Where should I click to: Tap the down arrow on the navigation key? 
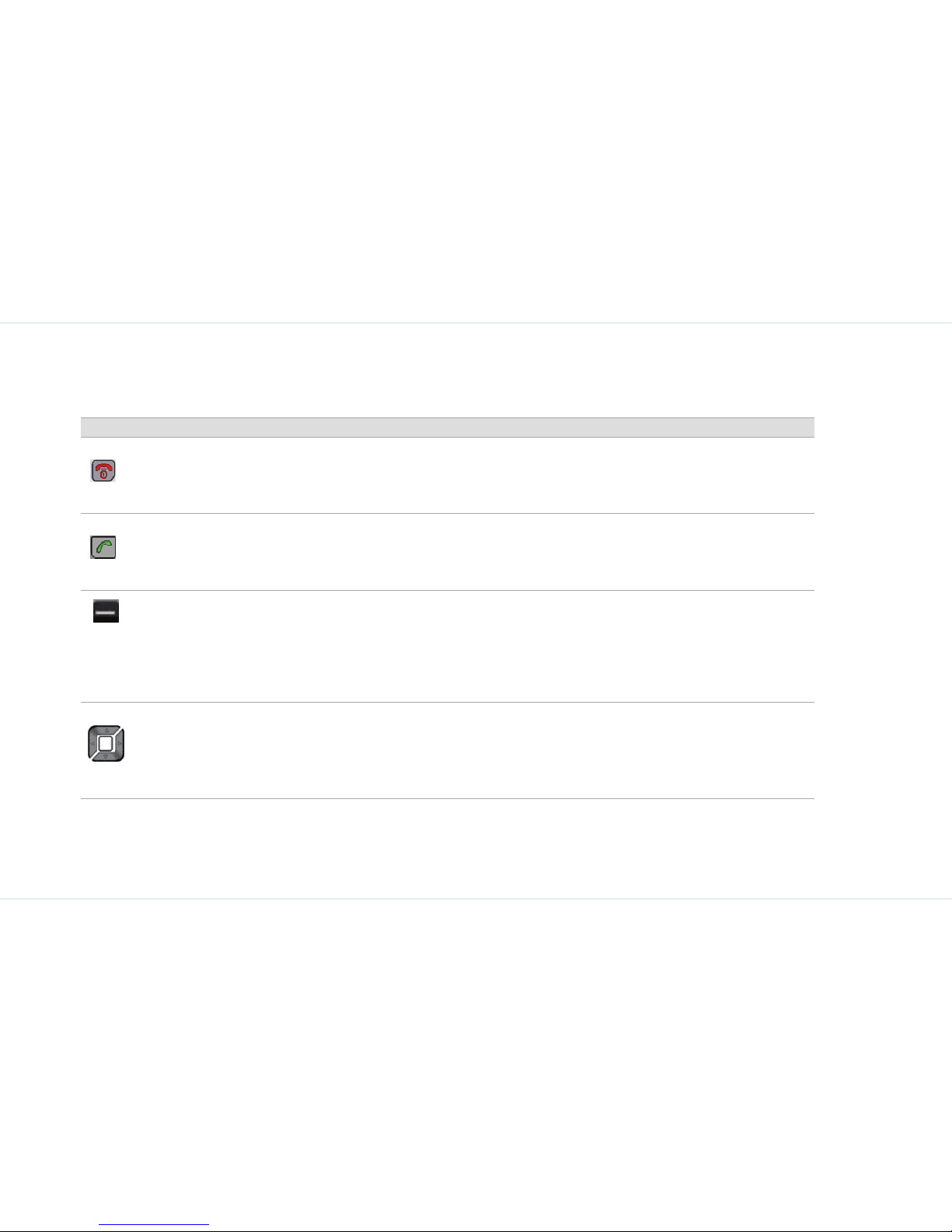point(106,756)
